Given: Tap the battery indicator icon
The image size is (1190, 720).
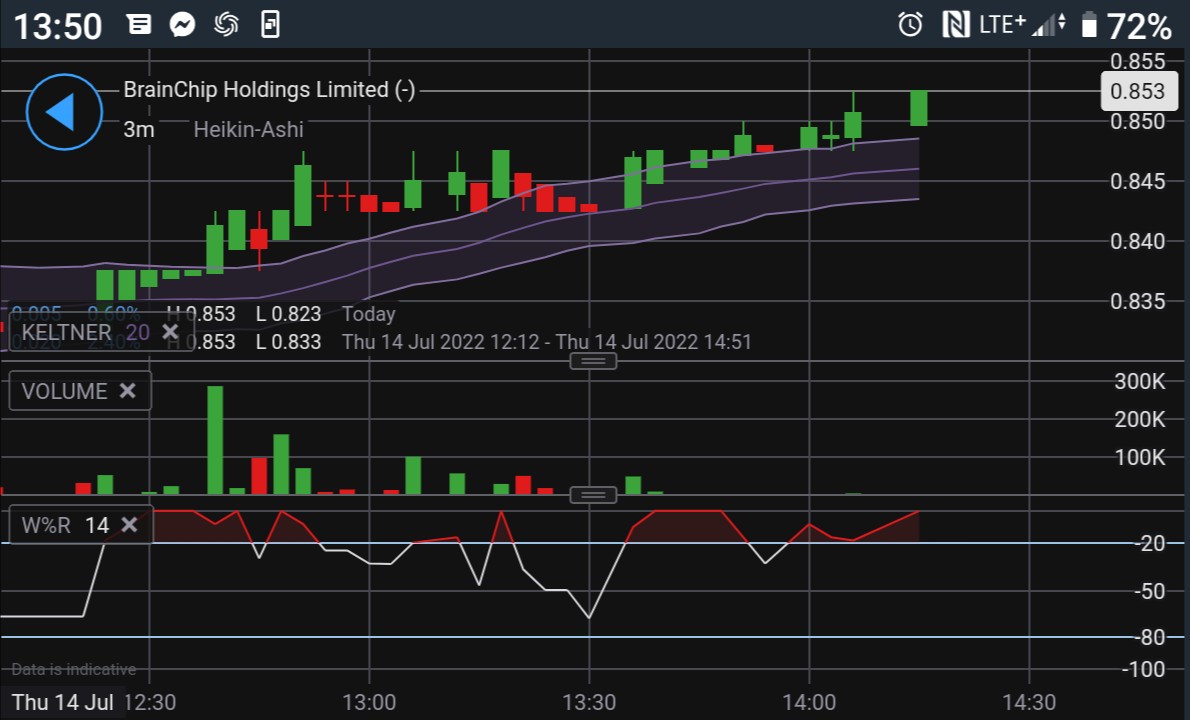Looking at the screenshot, I should click(x=1090, y=25).
